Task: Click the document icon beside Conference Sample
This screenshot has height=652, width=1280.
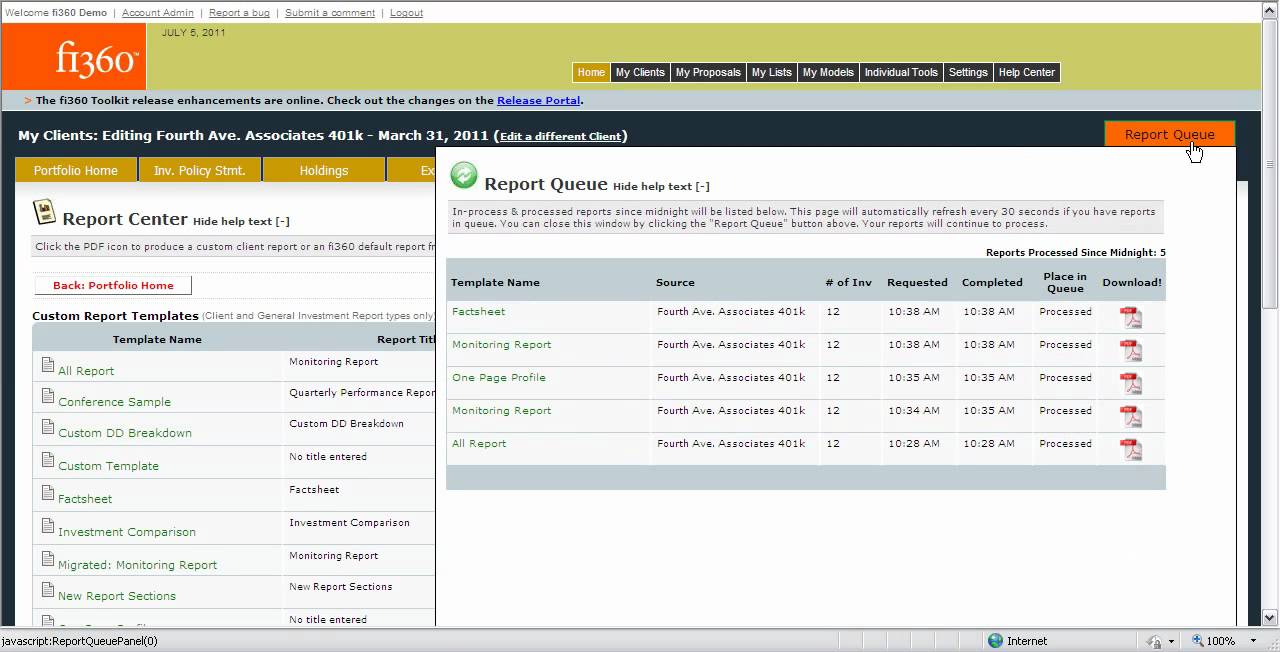Action: click(47, 396)
